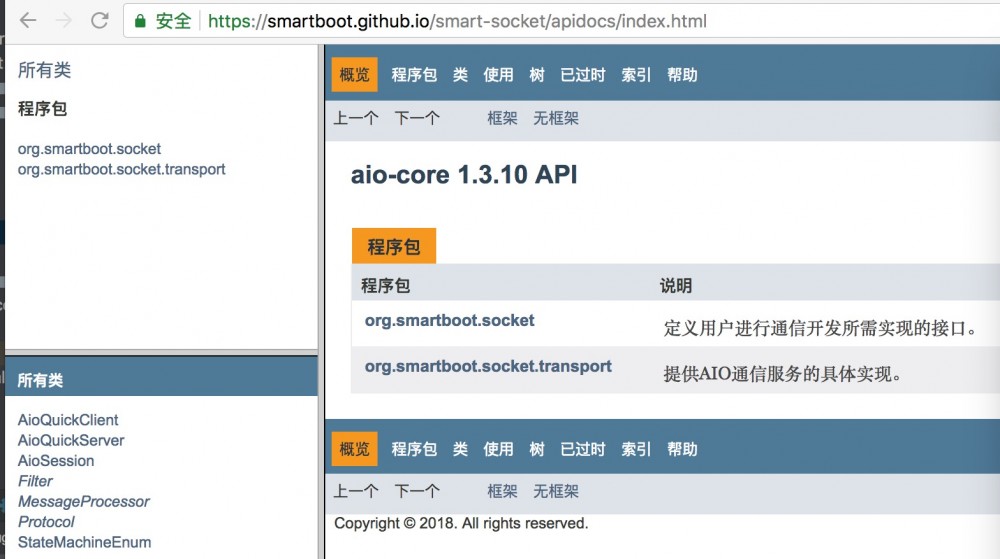This screenshot has height=559, width=1000.
Task: Click the aio-core 1.3.10 API heading
Action: (x=464, y=175)
